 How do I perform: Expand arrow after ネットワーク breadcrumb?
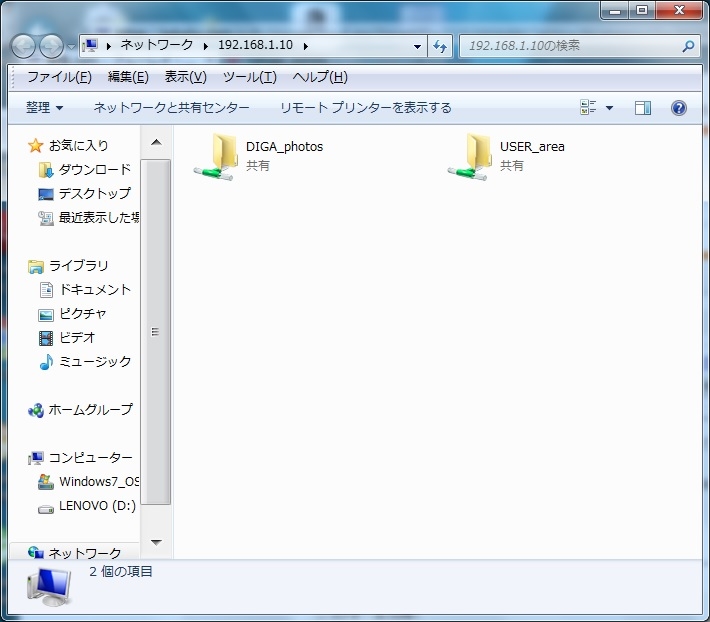tap(206, 46)
